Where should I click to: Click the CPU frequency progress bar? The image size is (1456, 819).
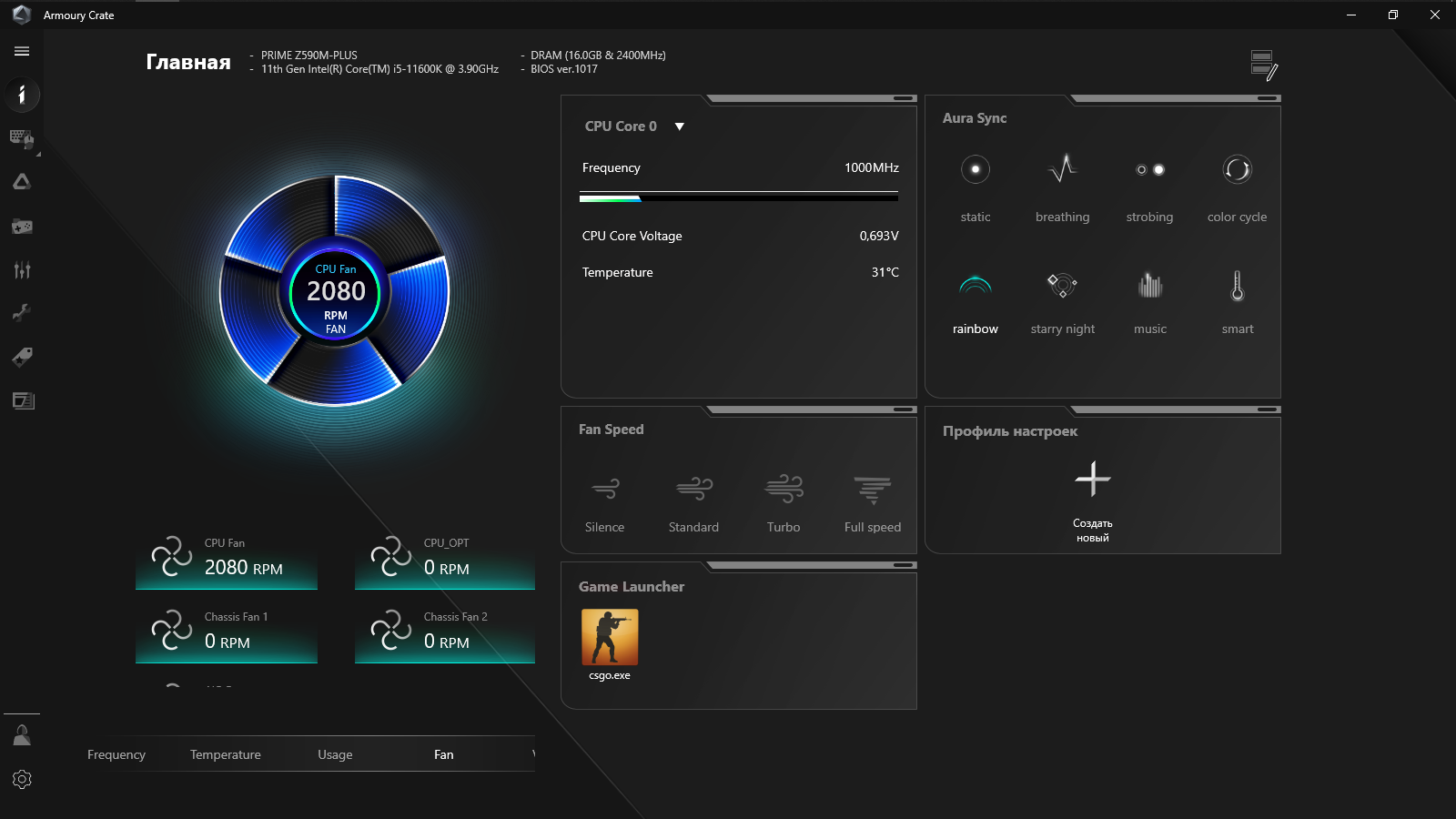click(x=739, y=197)
